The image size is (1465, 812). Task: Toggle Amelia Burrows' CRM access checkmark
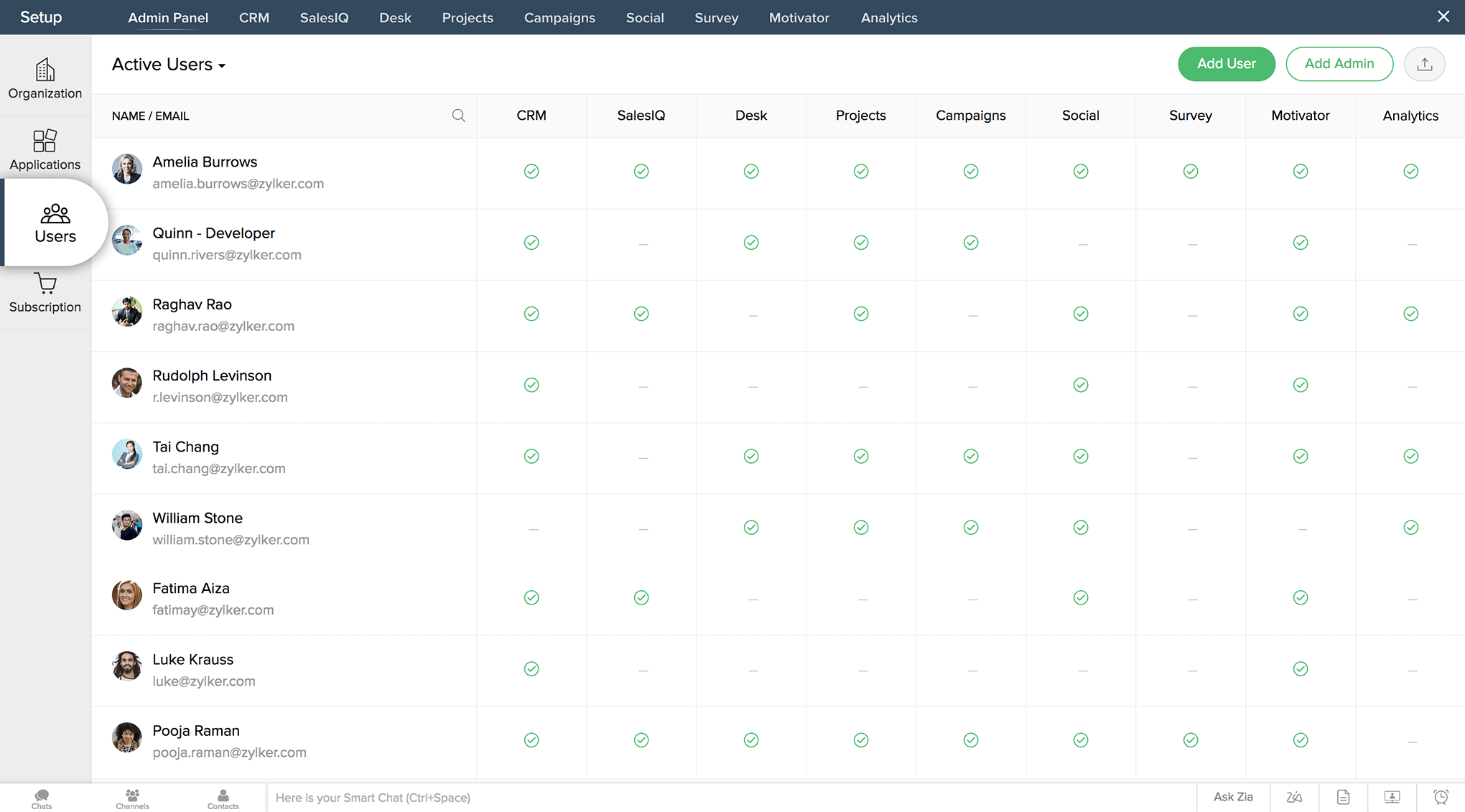tap(531, 171)
